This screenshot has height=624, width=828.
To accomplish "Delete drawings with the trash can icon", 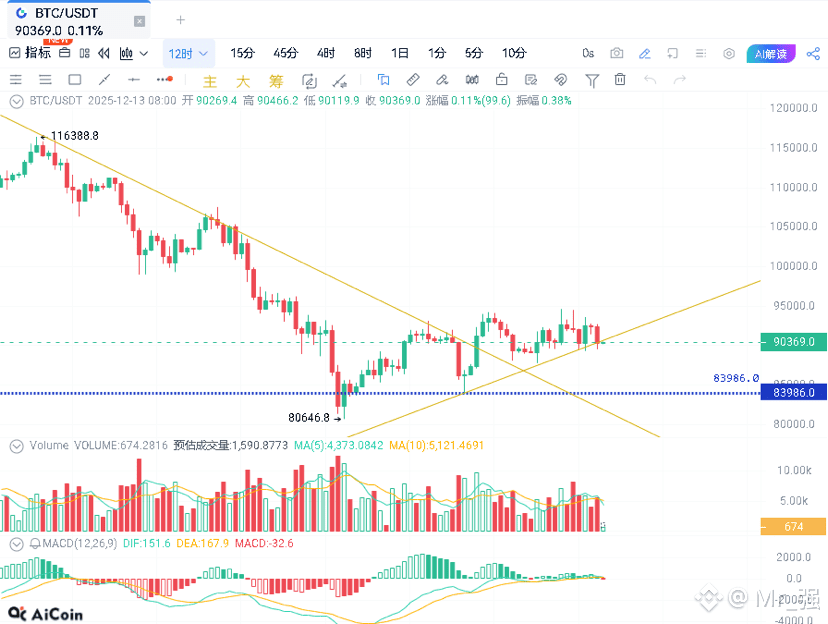I will [x=620, y=80].
